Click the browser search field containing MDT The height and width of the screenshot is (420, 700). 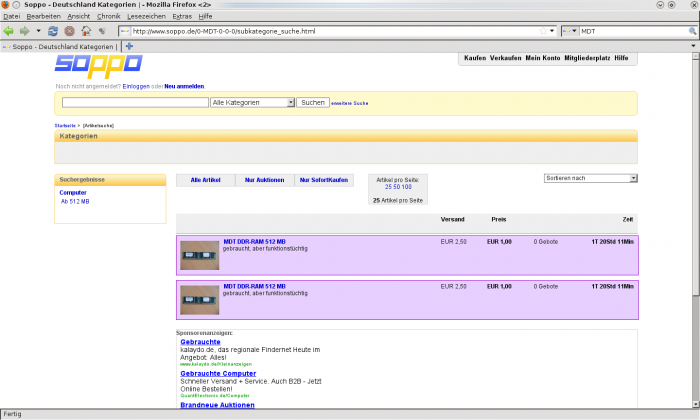pyautogui.click(x=633, y=31)
